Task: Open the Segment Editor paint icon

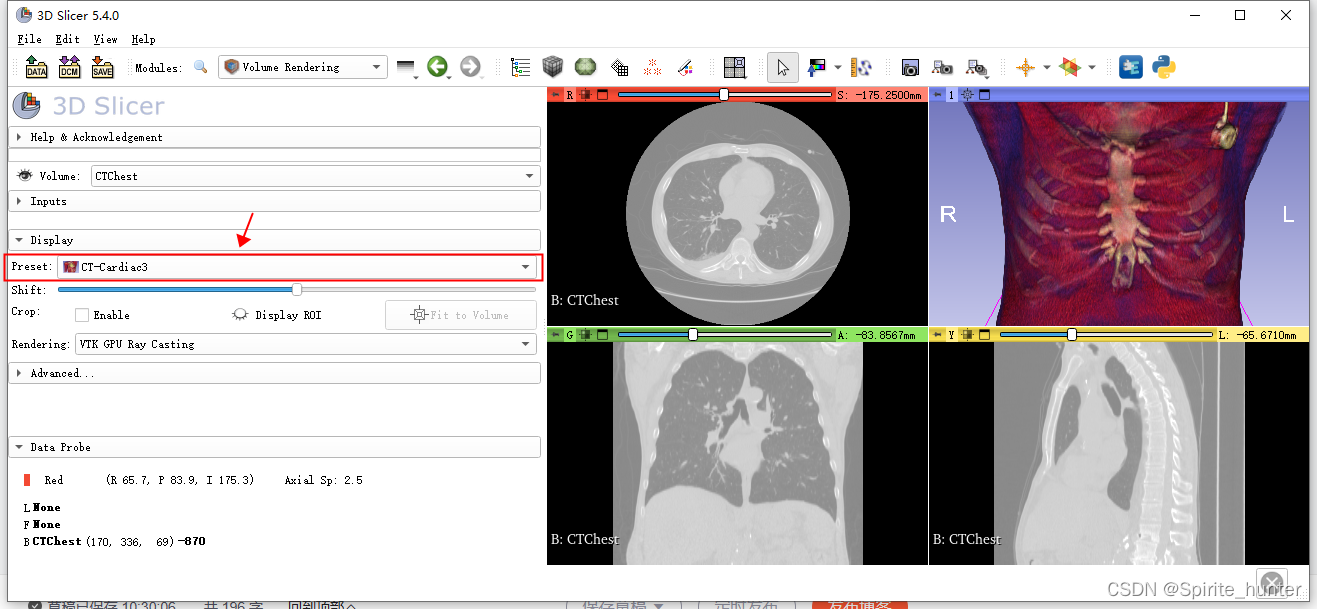Action: click(685, 67)
